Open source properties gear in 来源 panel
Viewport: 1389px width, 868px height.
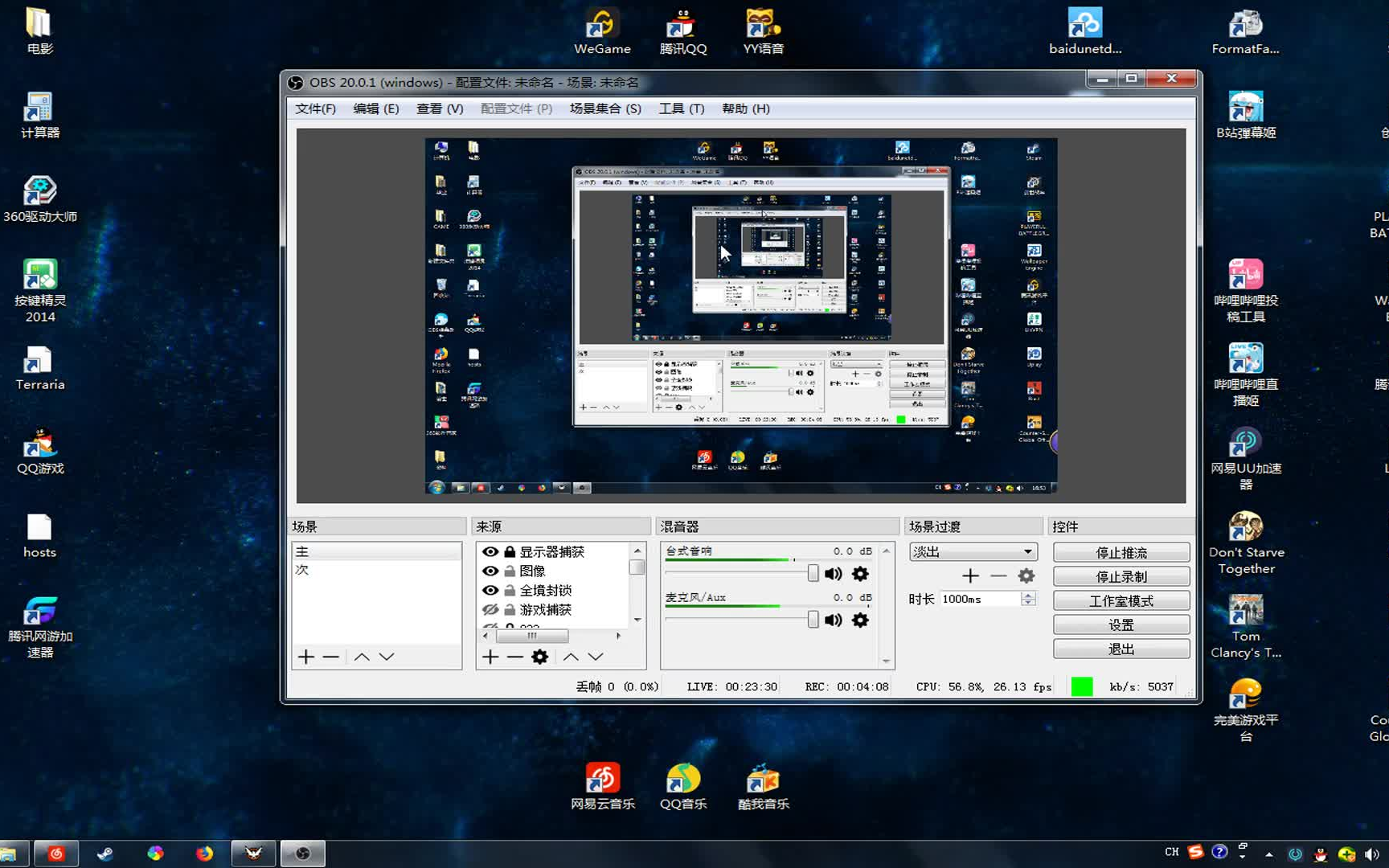540,657
